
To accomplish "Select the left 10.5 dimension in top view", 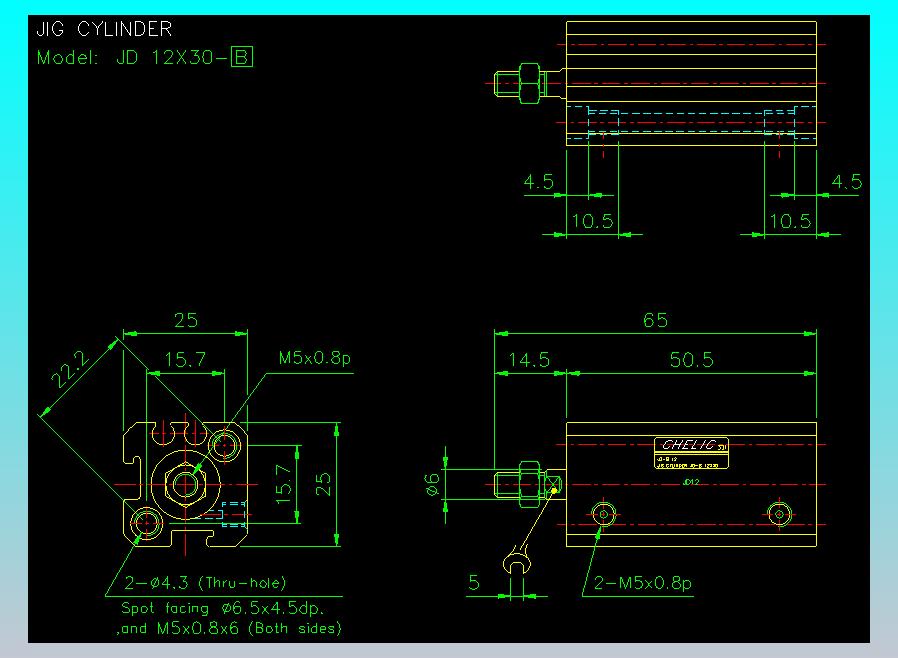I will (x=593, y=221).
